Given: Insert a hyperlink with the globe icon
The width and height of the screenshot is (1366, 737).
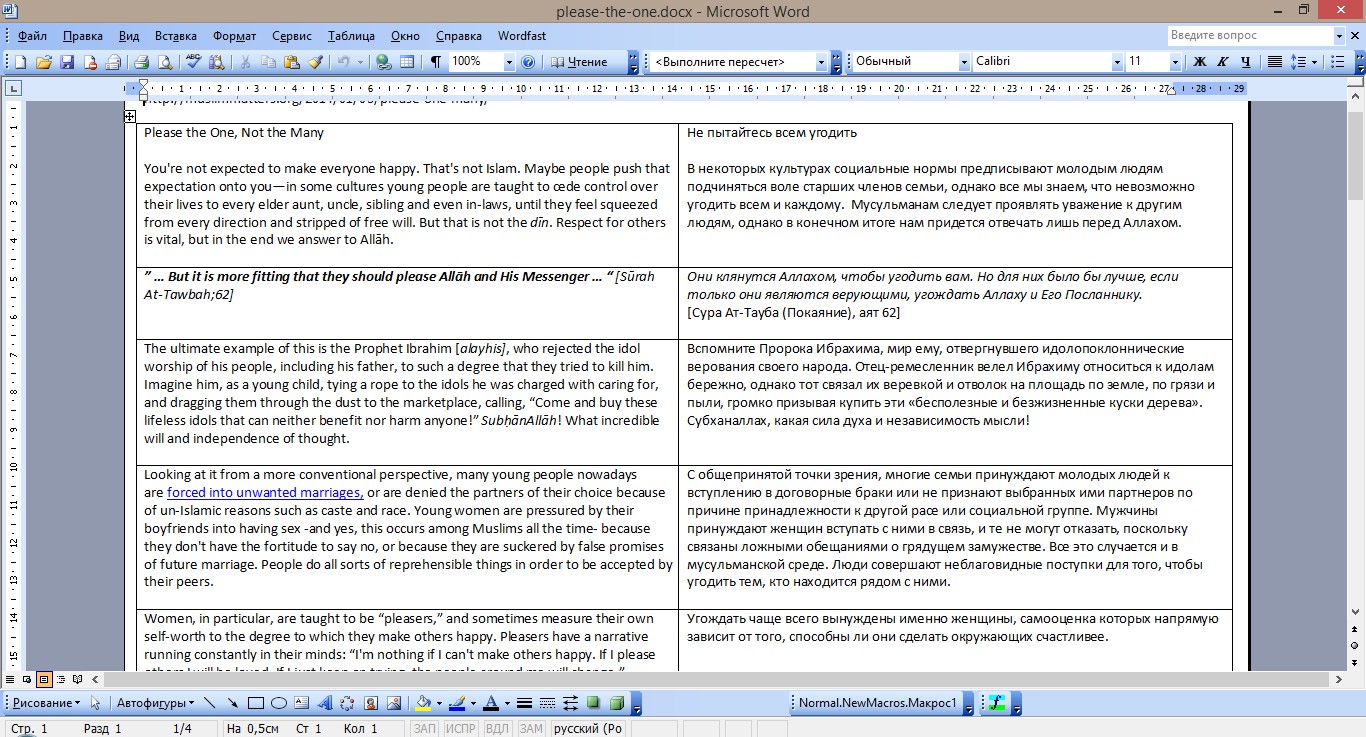Looking at the screenshot, I should pyautogui.click(x=383, y=62).
